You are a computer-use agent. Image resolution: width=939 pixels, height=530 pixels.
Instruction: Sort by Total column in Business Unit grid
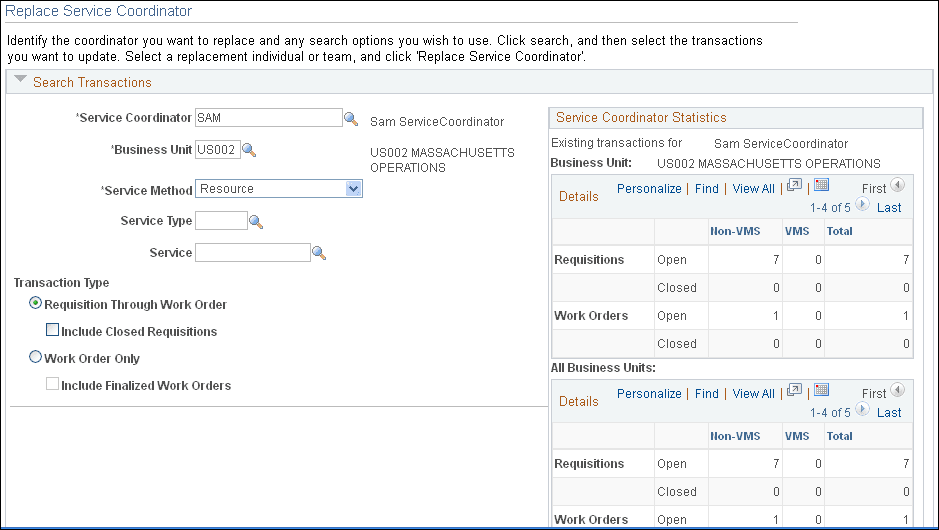click(x=839, y=231)
